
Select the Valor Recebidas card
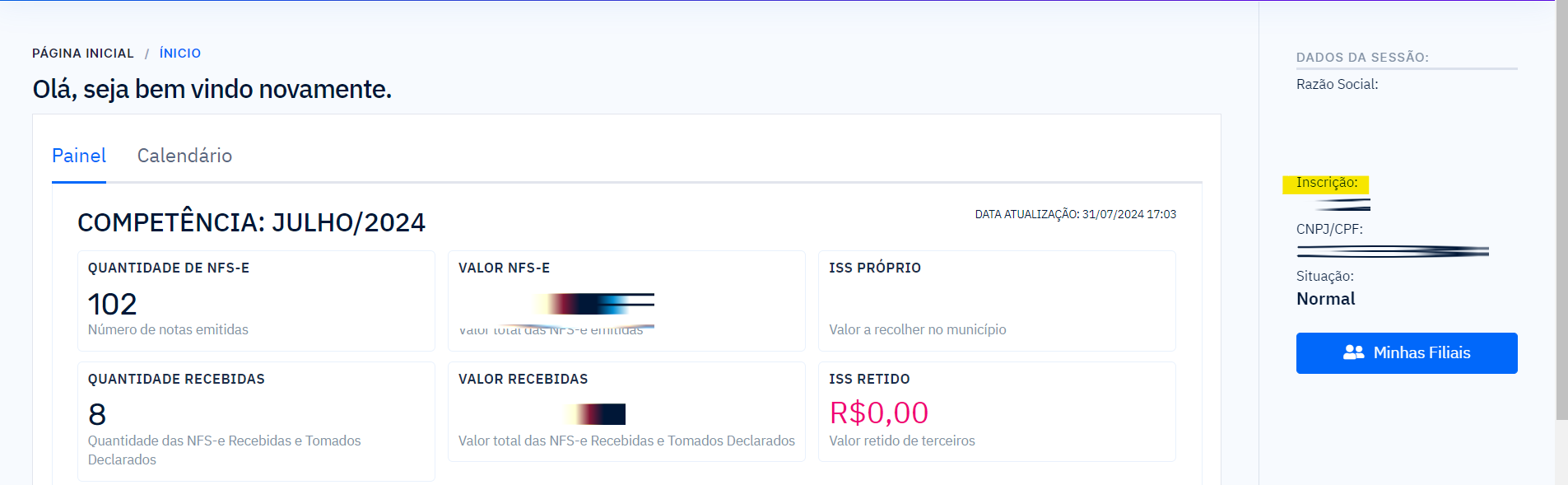pyautogui.click(x=626, y=412)
